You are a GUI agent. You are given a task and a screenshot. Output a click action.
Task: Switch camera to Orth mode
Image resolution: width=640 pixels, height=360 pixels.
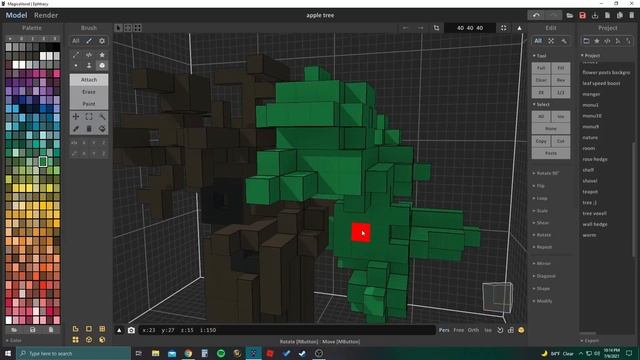coord(473,330)
